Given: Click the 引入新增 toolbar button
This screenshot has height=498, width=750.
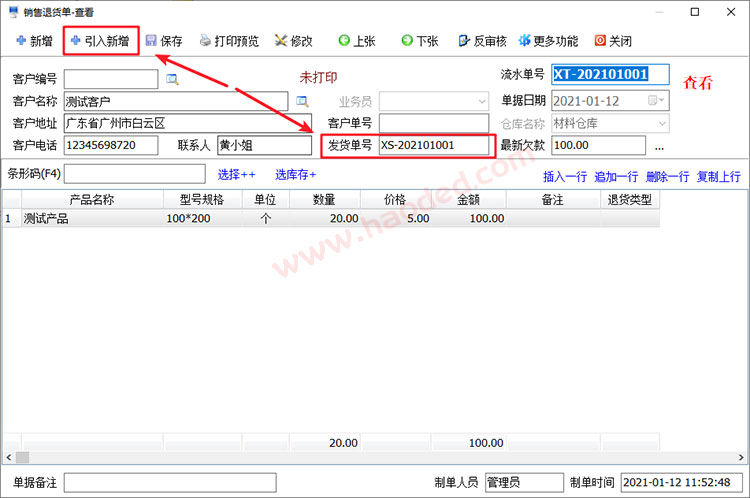Looking at the screenshot, I should click(100, 41).
